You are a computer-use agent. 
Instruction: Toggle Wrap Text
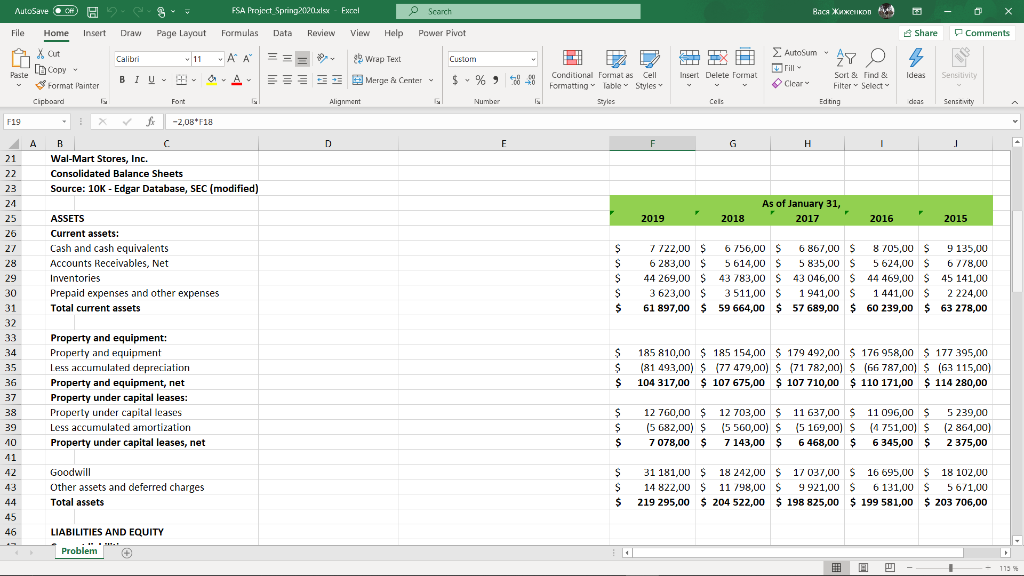pos(377,59)
